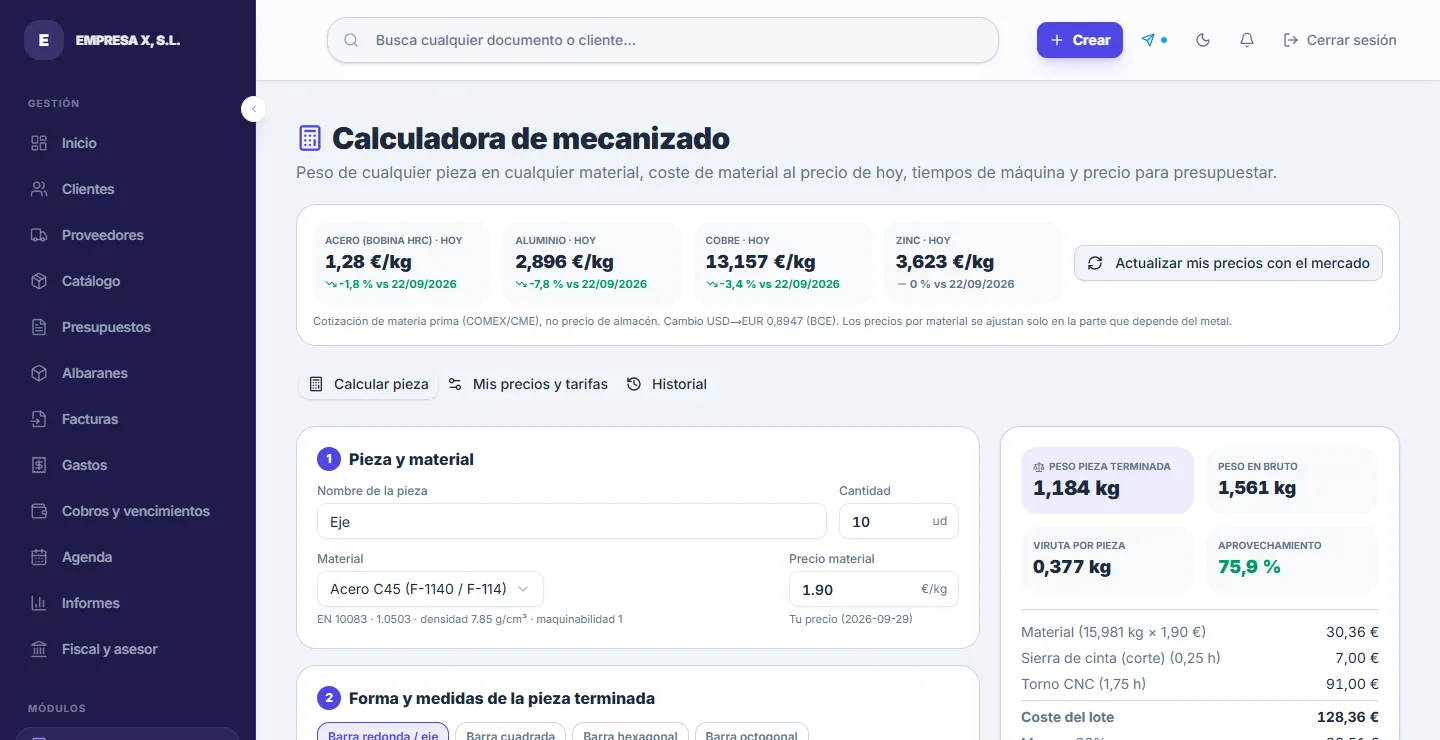
Task: Open the Material dropdown Acero C45
Action: tap(430, 589)
